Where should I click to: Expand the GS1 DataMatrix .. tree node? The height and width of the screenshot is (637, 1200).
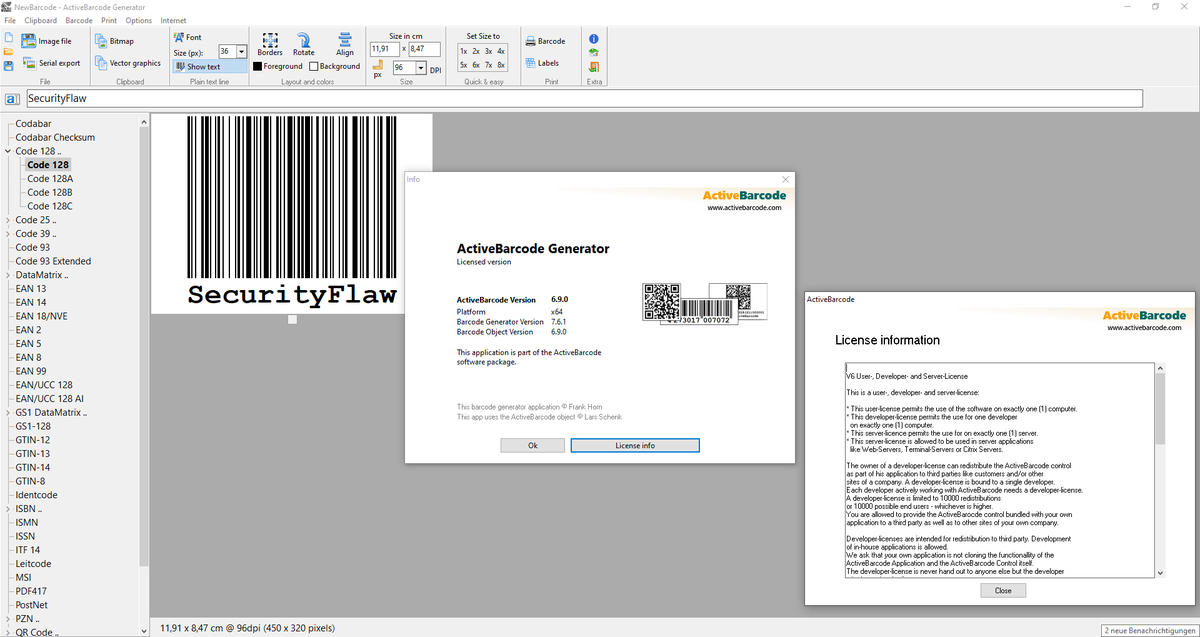[8, 412]
